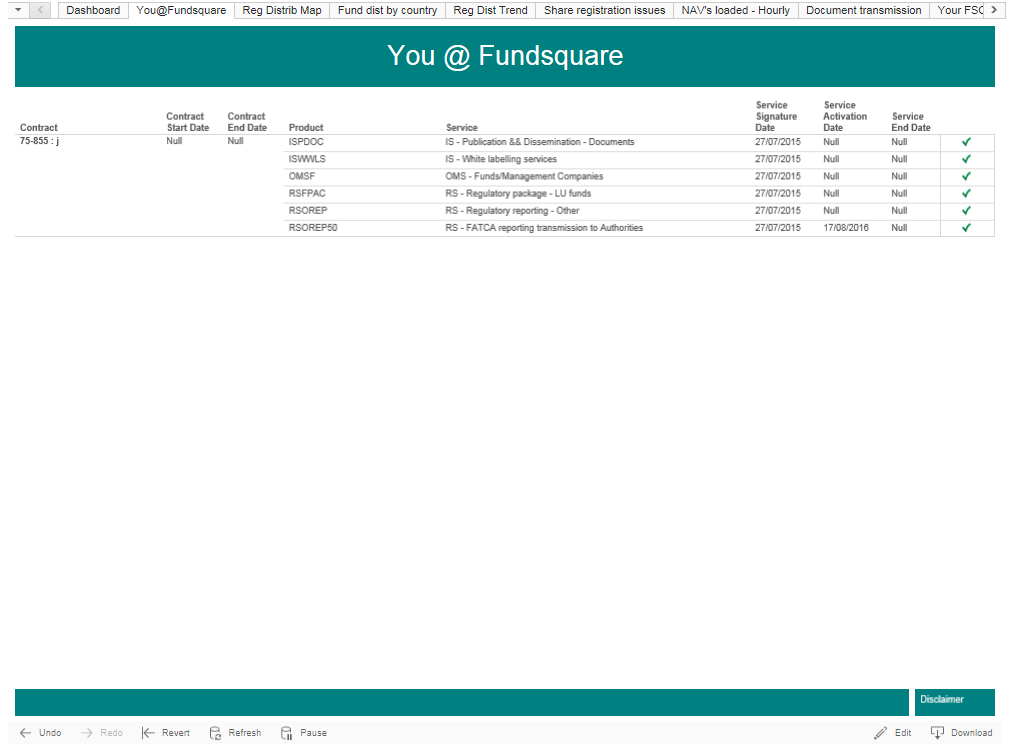Viewport: 1009px width, 755px height.
Task: Go to Share registration issues tab
Action: tap(604, 10)
